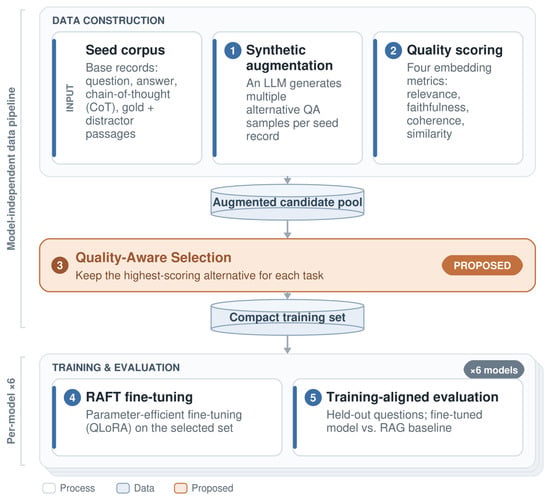Click the orange Proposed legend swatch

click(180, 488)
